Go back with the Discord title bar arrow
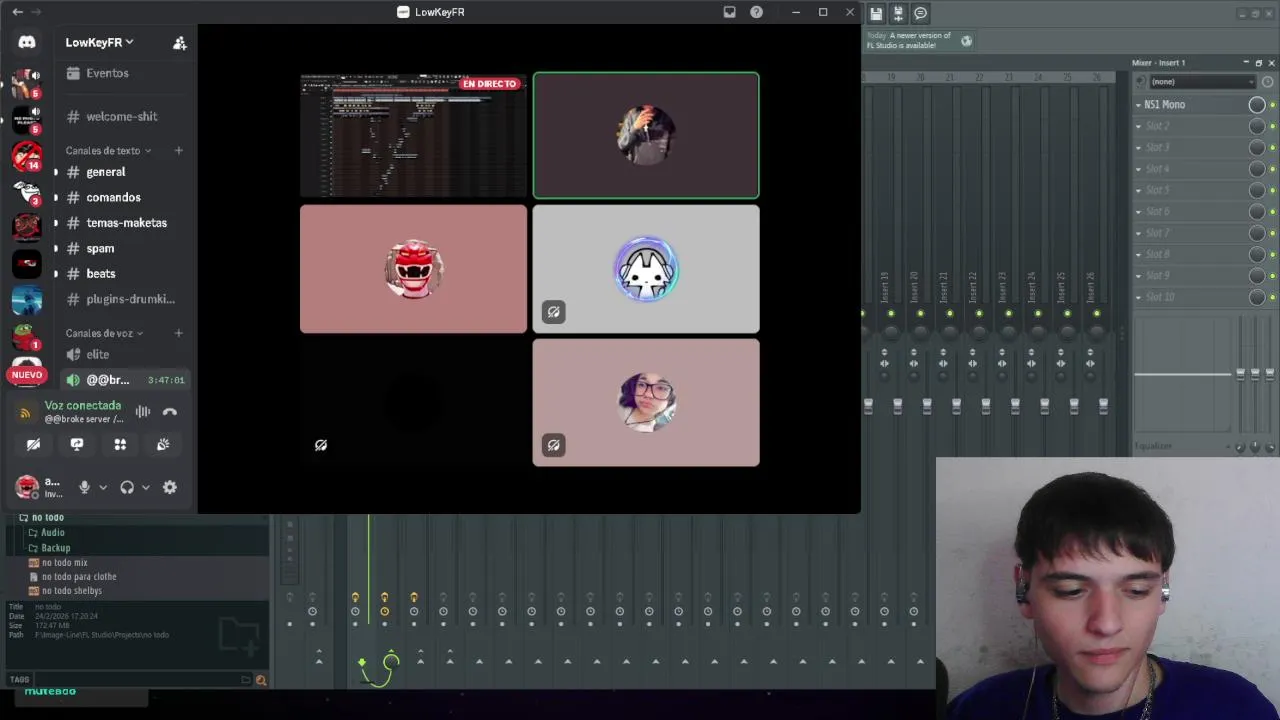 click(17, 12)
